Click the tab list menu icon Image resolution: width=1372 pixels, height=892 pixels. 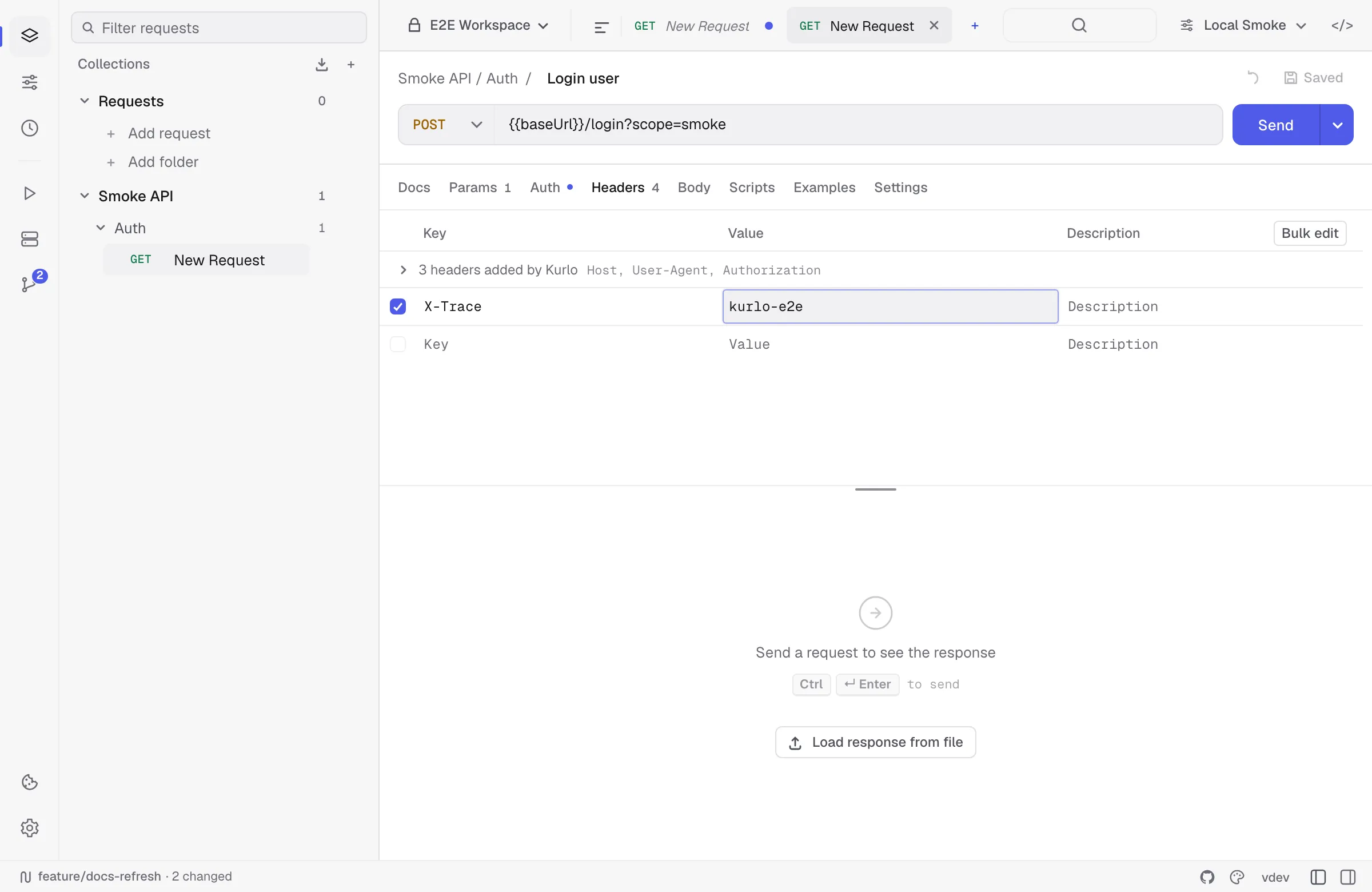pyautogui.click(x=601, y=26)
